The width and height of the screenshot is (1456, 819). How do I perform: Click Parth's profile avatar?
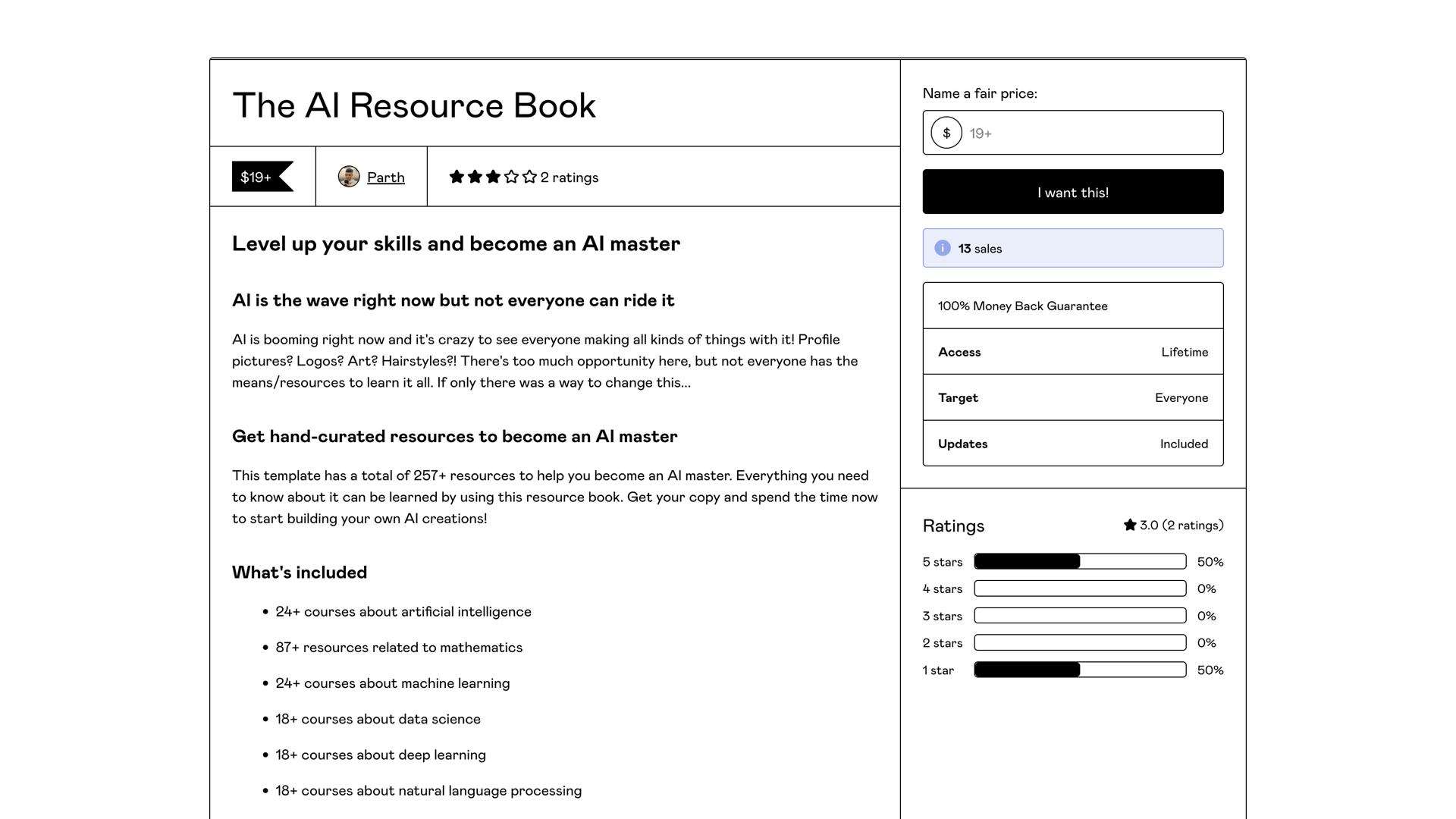349,177
